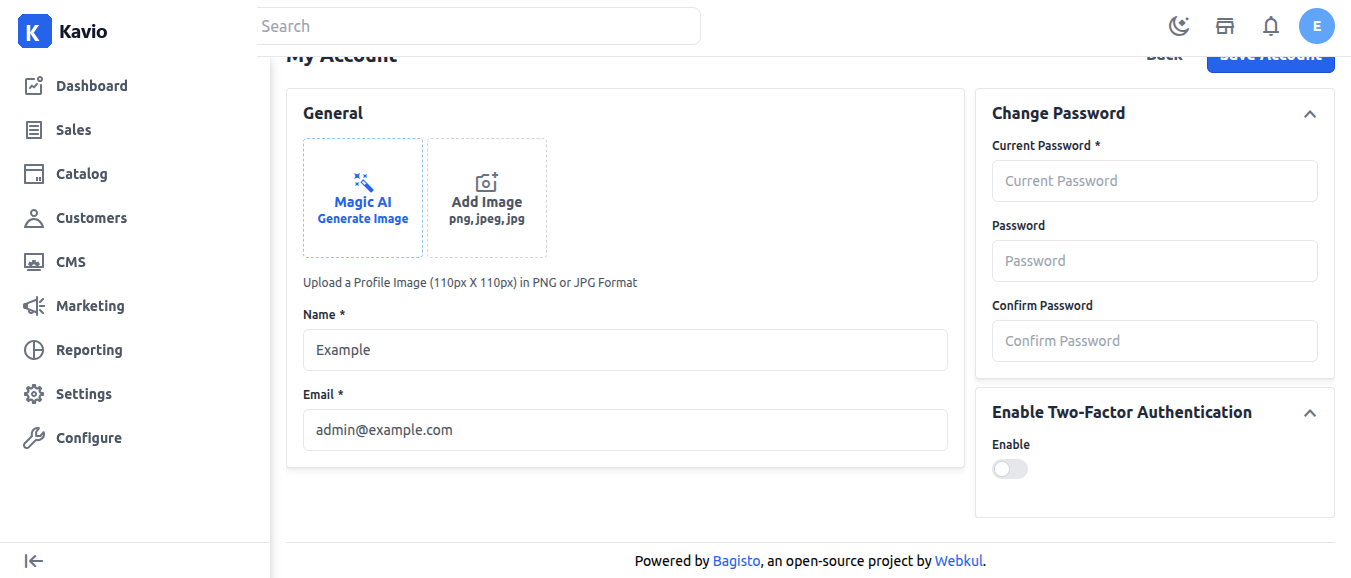
Task: Click the Dashboard chart icon
Action: (x=34, y=86)
